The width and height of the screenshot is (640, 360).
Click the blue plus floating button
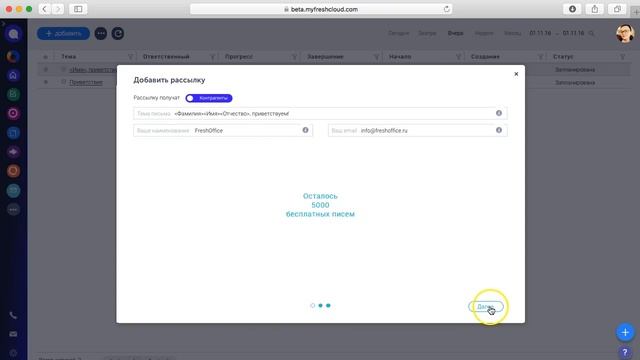625,332
